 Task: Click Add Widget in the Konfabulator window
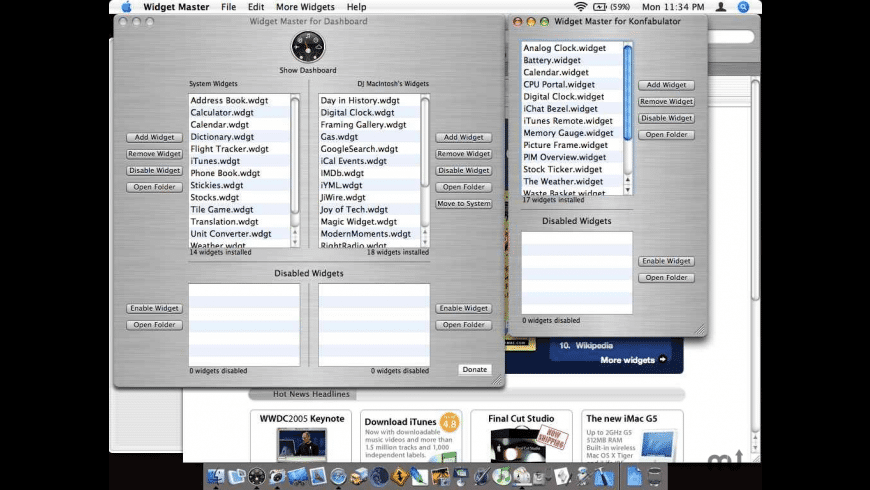click(666, 85)
